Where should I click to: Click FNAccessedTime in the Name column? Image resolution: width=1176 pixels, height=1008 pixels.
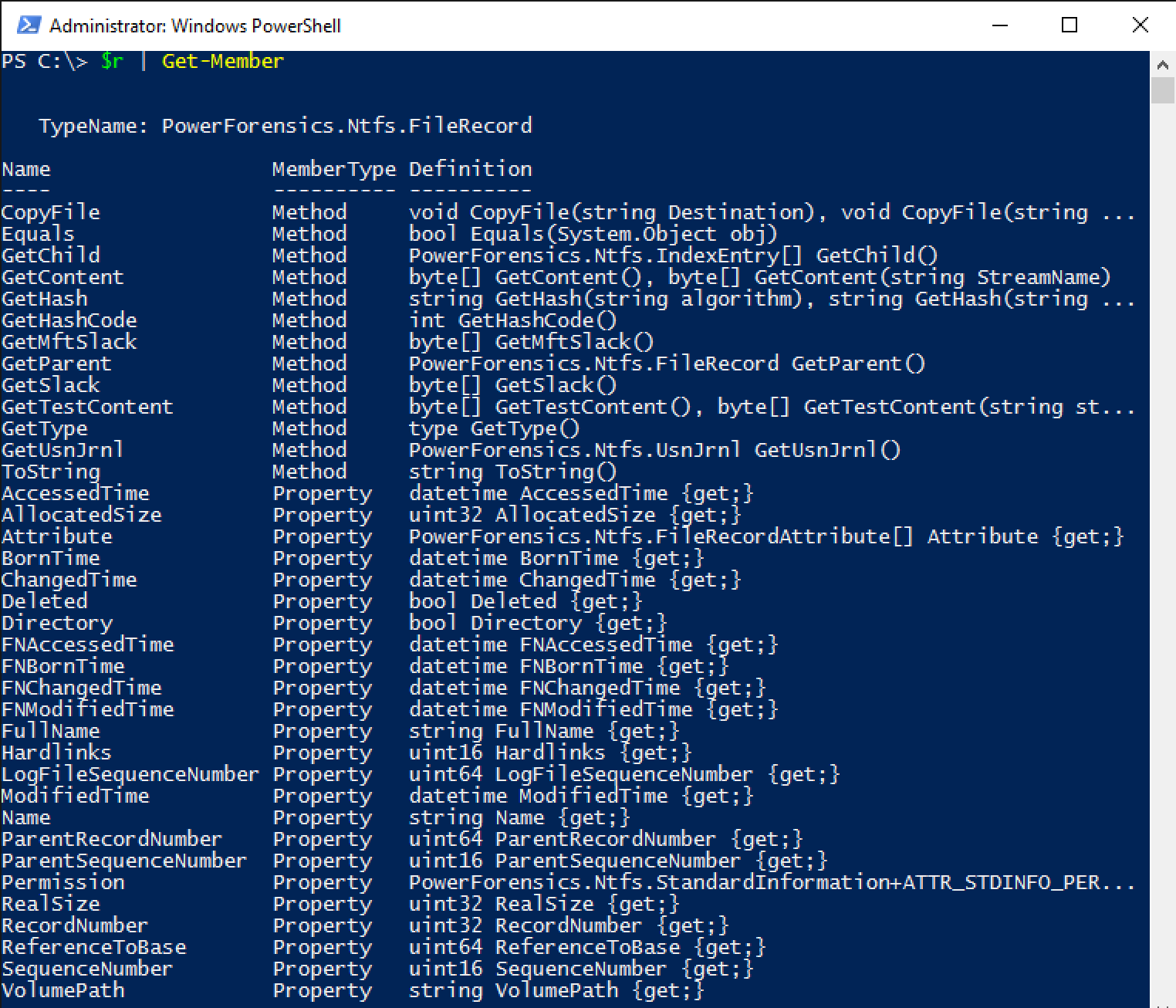tap(88, 644)
